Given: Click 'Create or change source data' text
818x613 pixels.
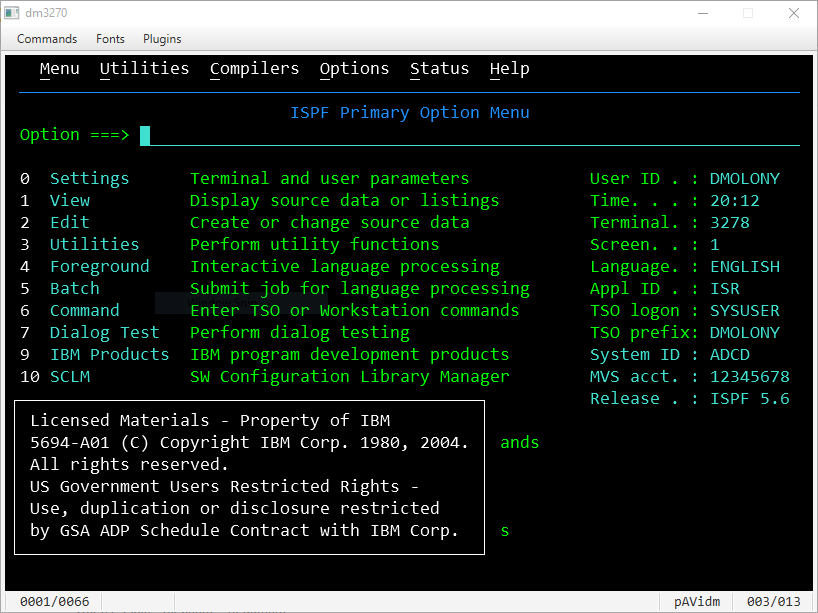Looking at the screenshot, I should [x=329, y=223].
